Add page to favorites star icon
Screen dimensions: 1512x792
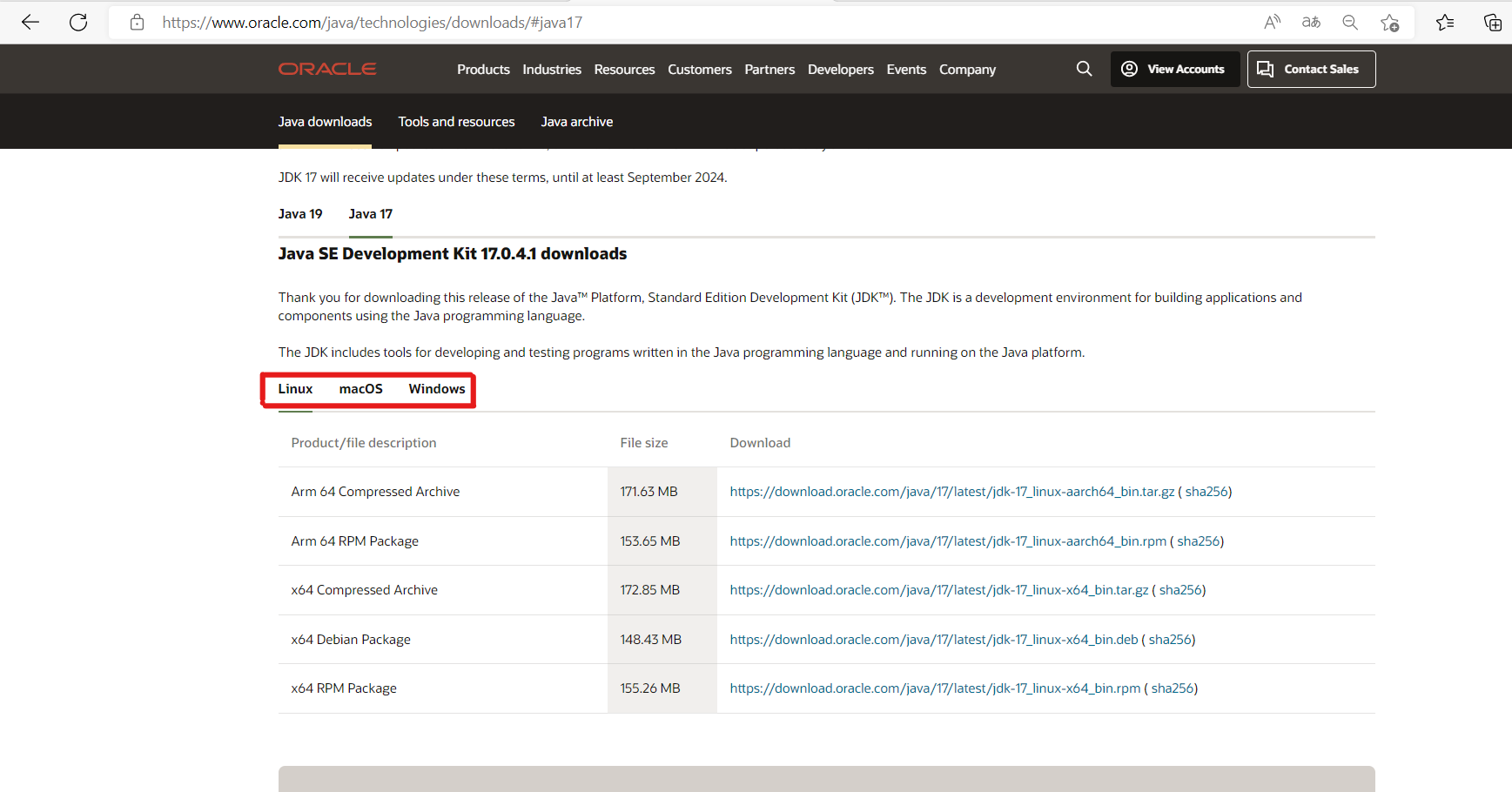coord(1390,23)
